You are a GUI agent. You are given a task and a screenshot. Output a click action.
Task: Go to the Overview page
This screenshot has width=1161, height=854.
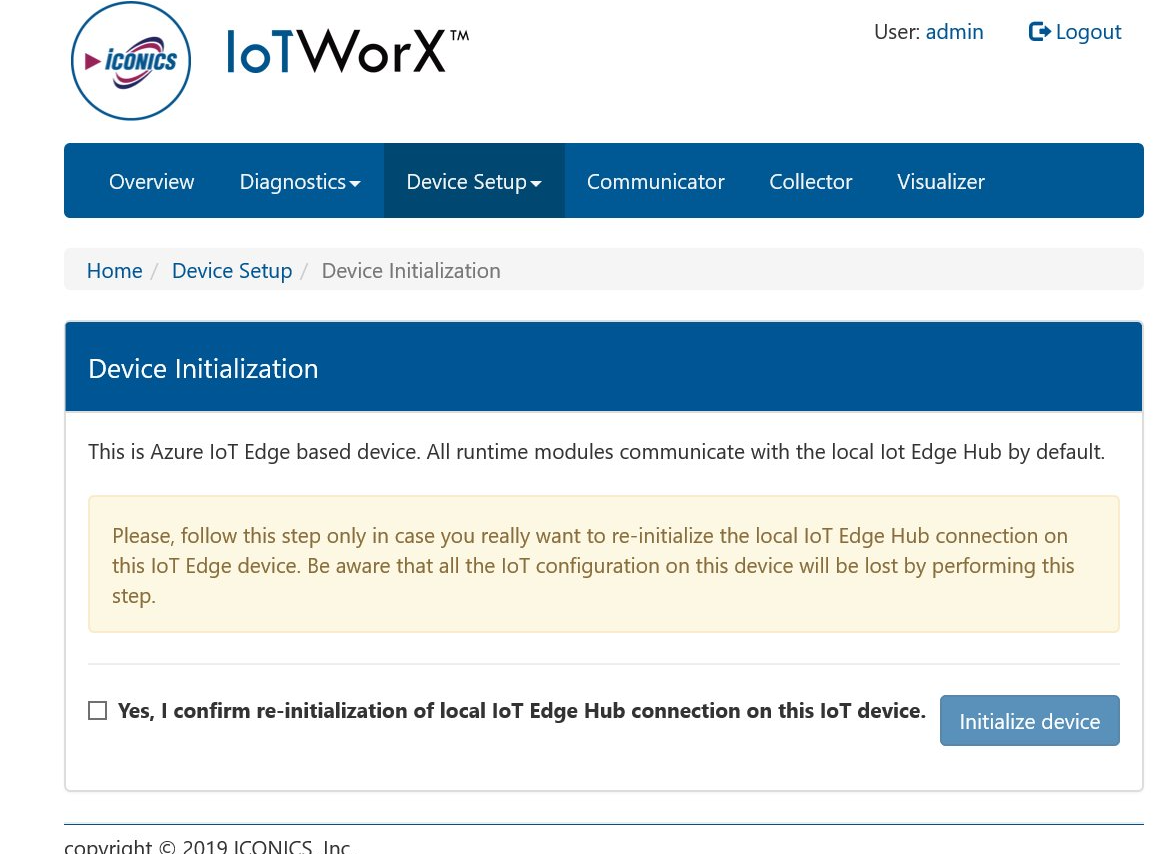pos(151,182)
